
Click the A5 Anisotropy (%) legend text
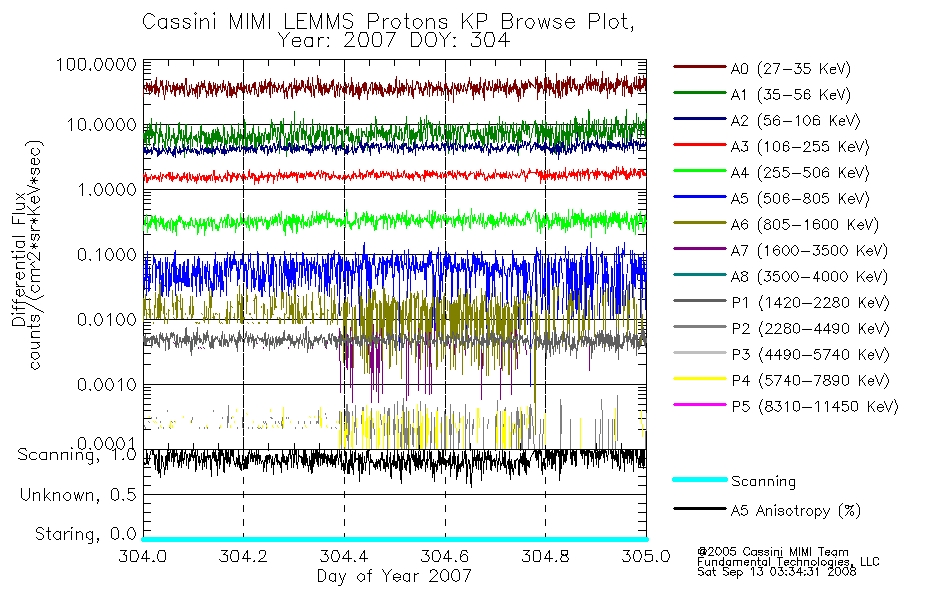pyautogui.click(x=796, y=511)
